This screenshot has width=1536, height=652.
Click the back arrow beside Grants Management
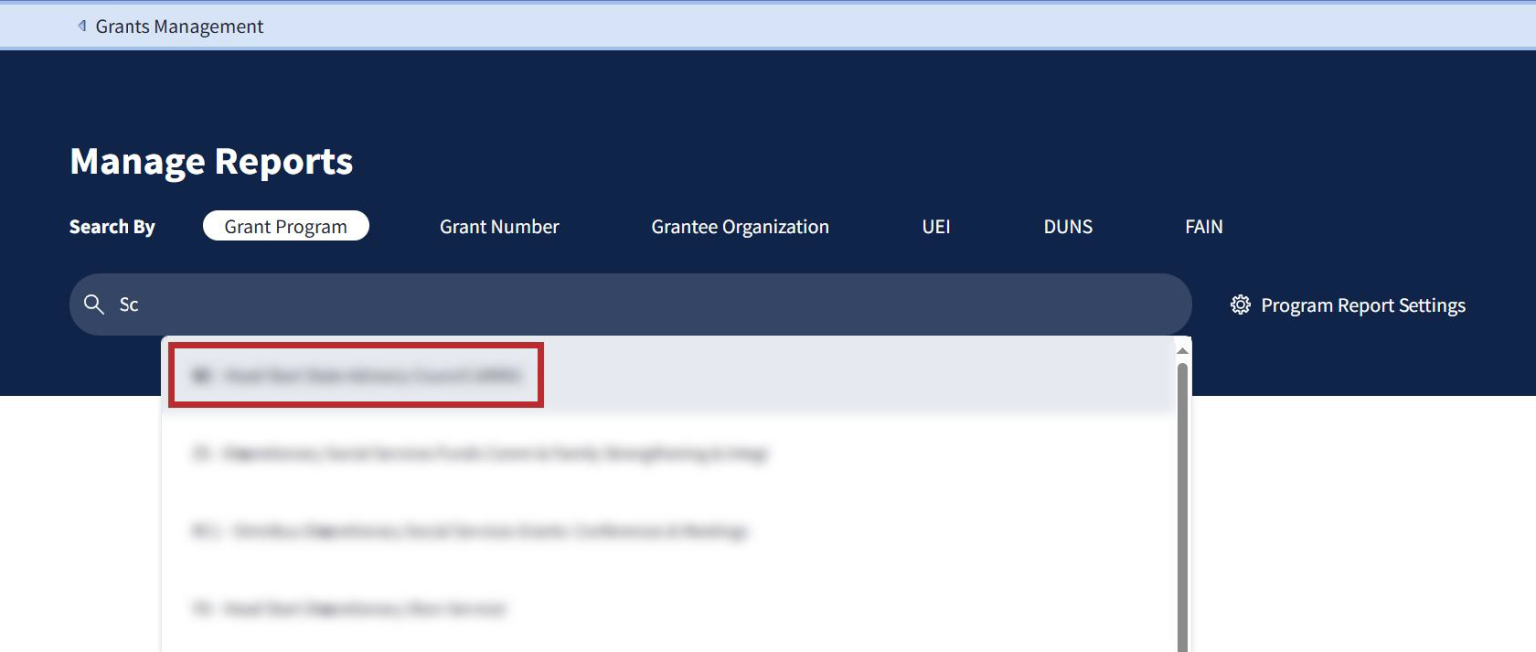tap(82, 26)
